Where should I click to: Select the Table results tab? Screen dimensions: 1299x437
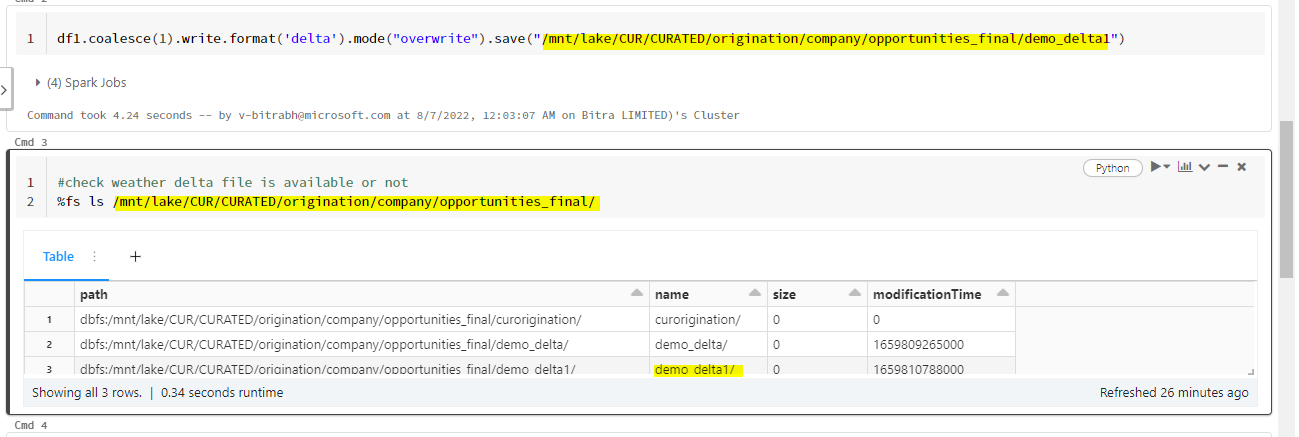click(x=58, y=256)
